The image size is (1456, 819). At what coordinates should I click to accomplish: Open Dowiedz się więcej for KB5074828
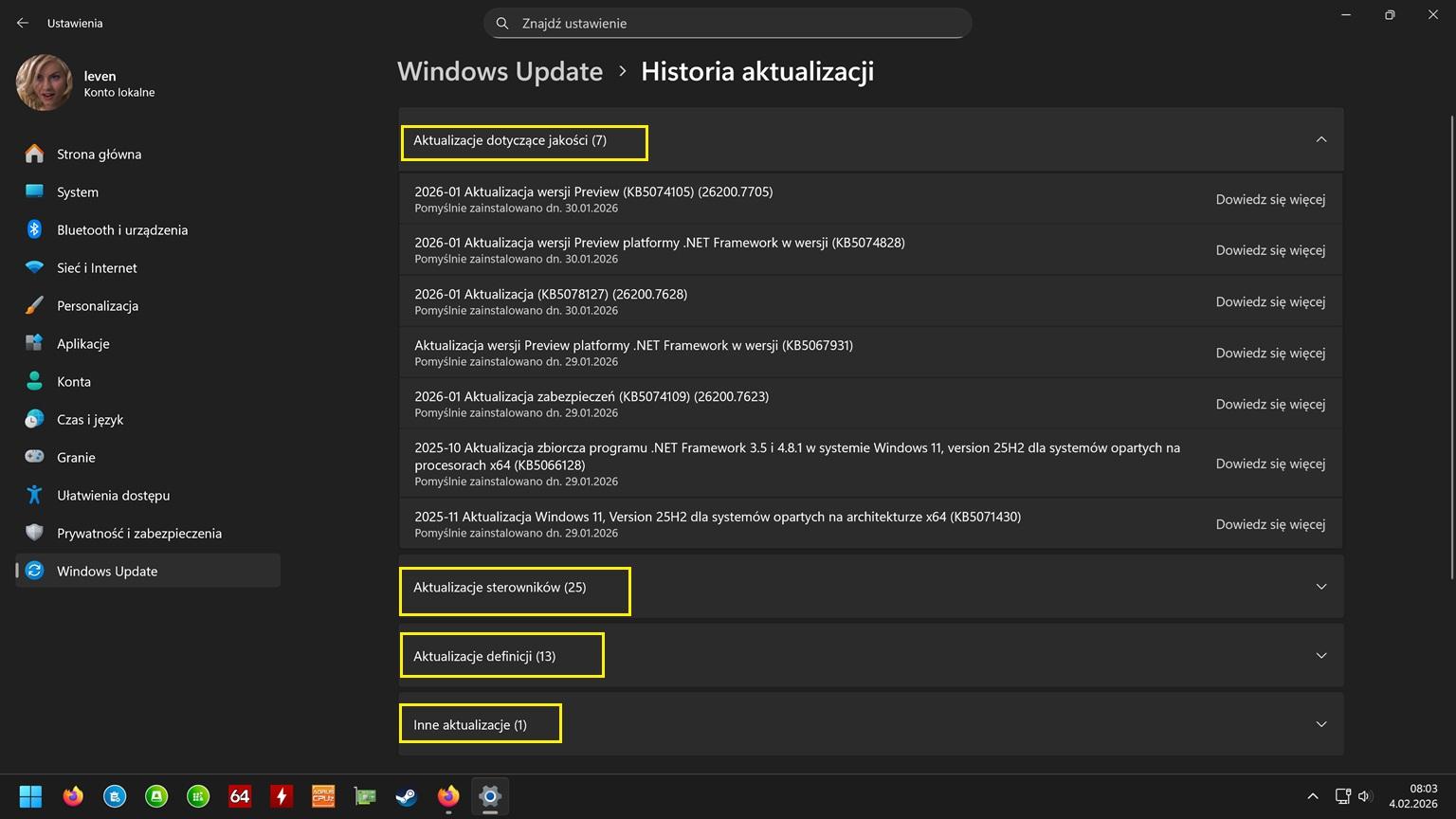[1270, 250]
